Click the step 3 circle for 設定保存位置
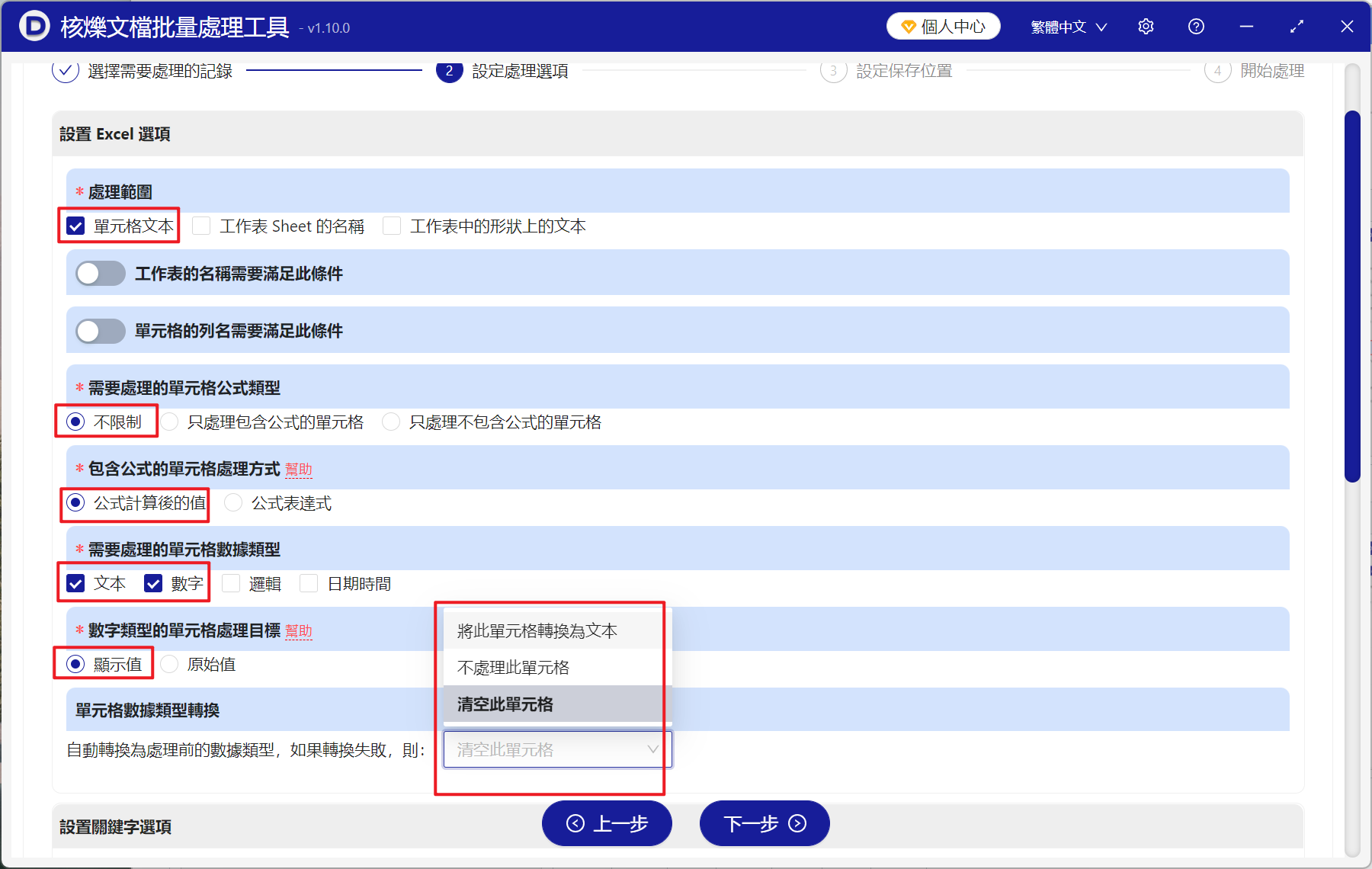Screen dimensions: 1372x869 click(x=833, y=70)
